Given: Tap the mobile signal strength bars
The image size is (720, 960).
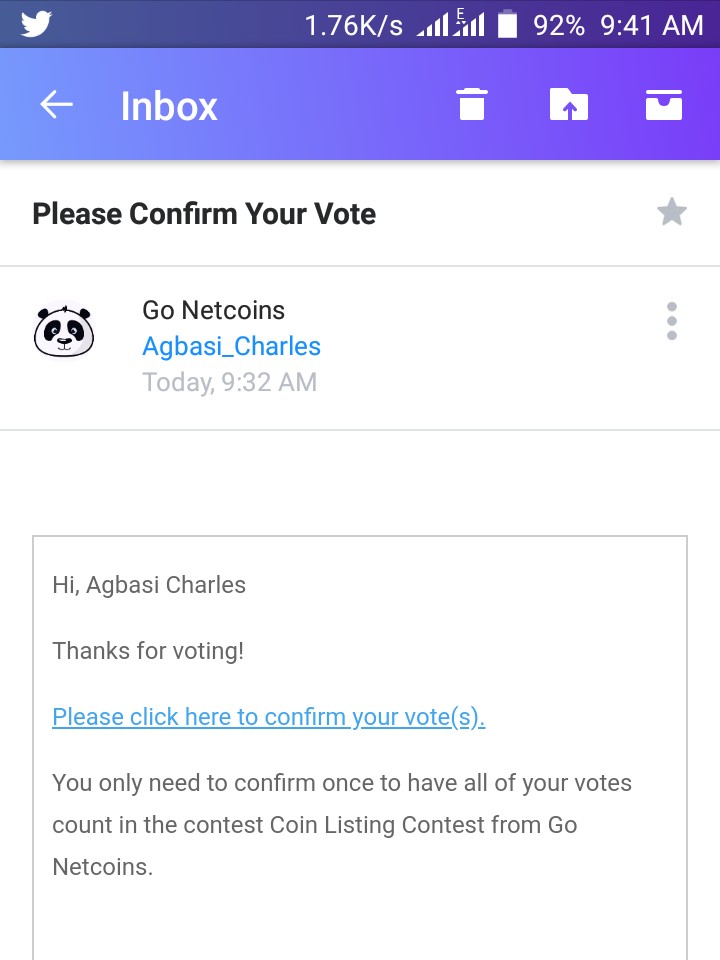Looking at the screenshot, I should click(450, 24).
